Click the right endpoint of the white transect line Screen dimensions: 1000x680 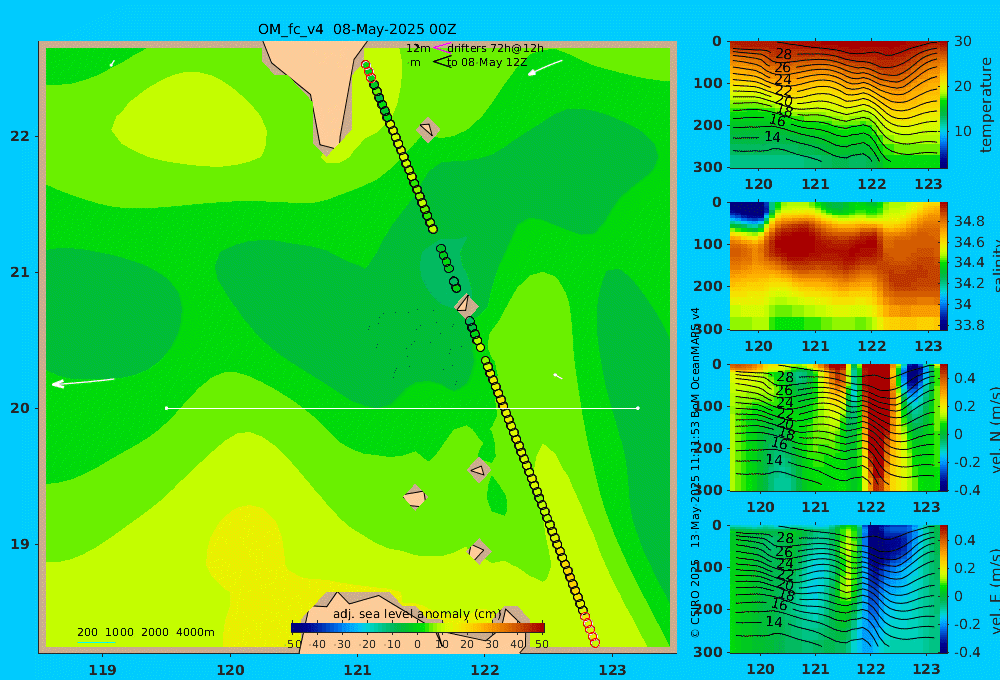pyautogui.click(x=638, y=408)
